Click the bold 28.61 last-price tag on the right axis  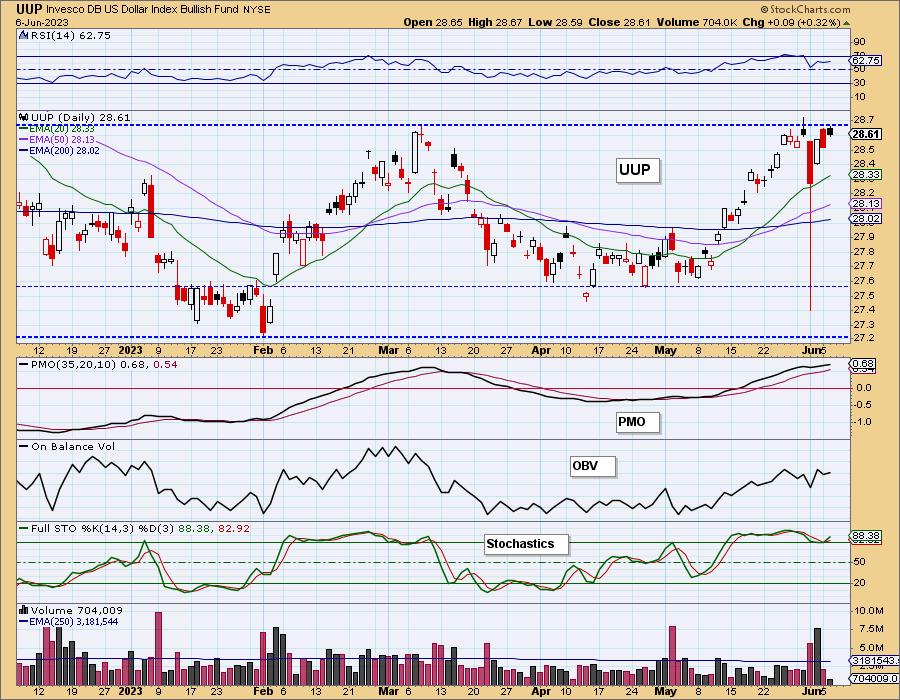(x=866, y=134)
